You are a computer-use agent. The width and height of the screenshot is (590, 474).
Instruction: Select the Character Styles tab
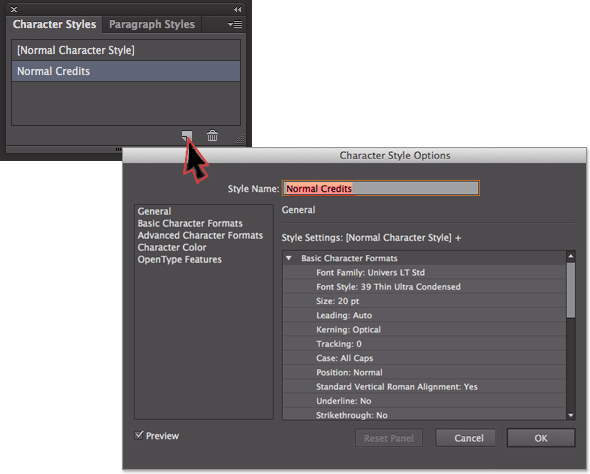click(x=55, y=24)
